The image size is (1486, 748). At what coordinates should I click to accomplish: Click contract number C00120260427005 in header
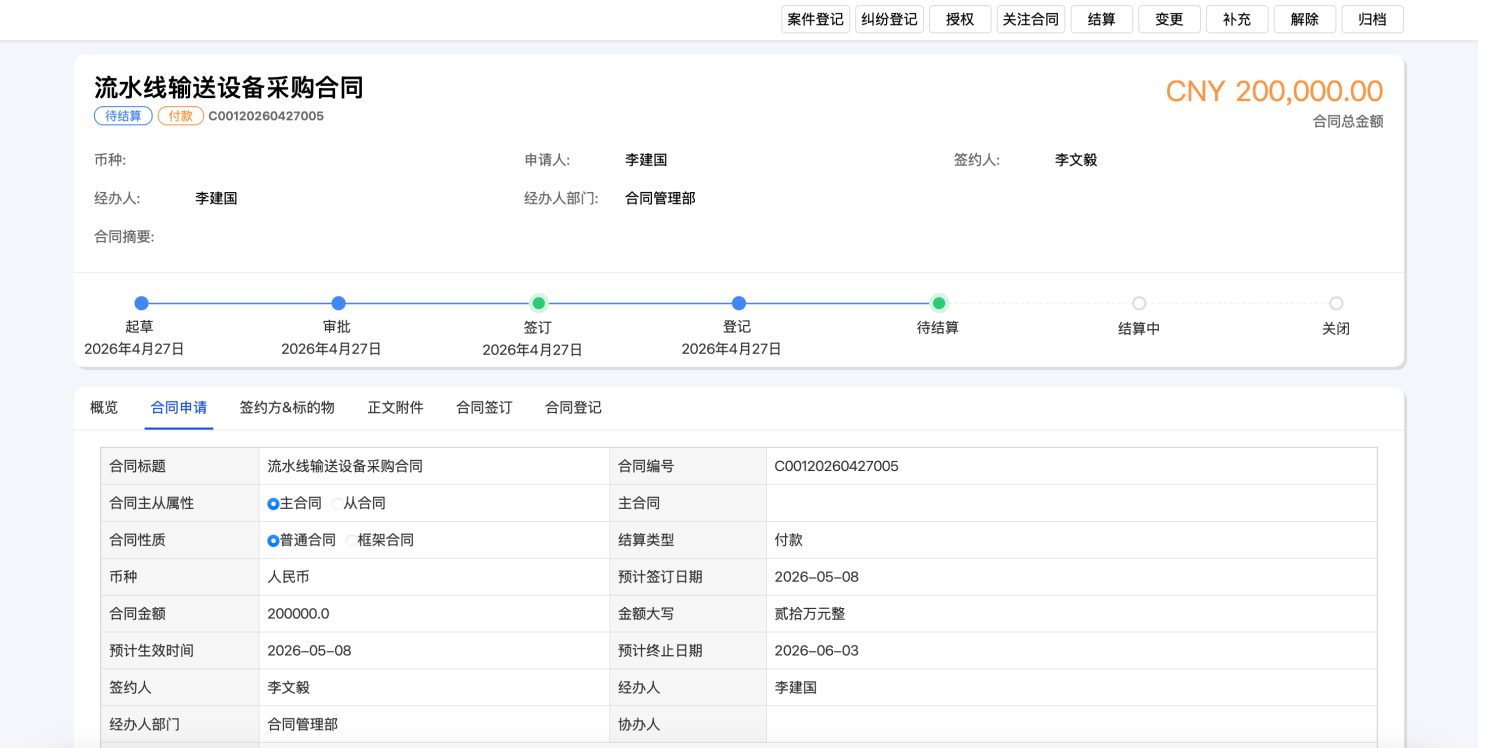(x=266, y=116)
